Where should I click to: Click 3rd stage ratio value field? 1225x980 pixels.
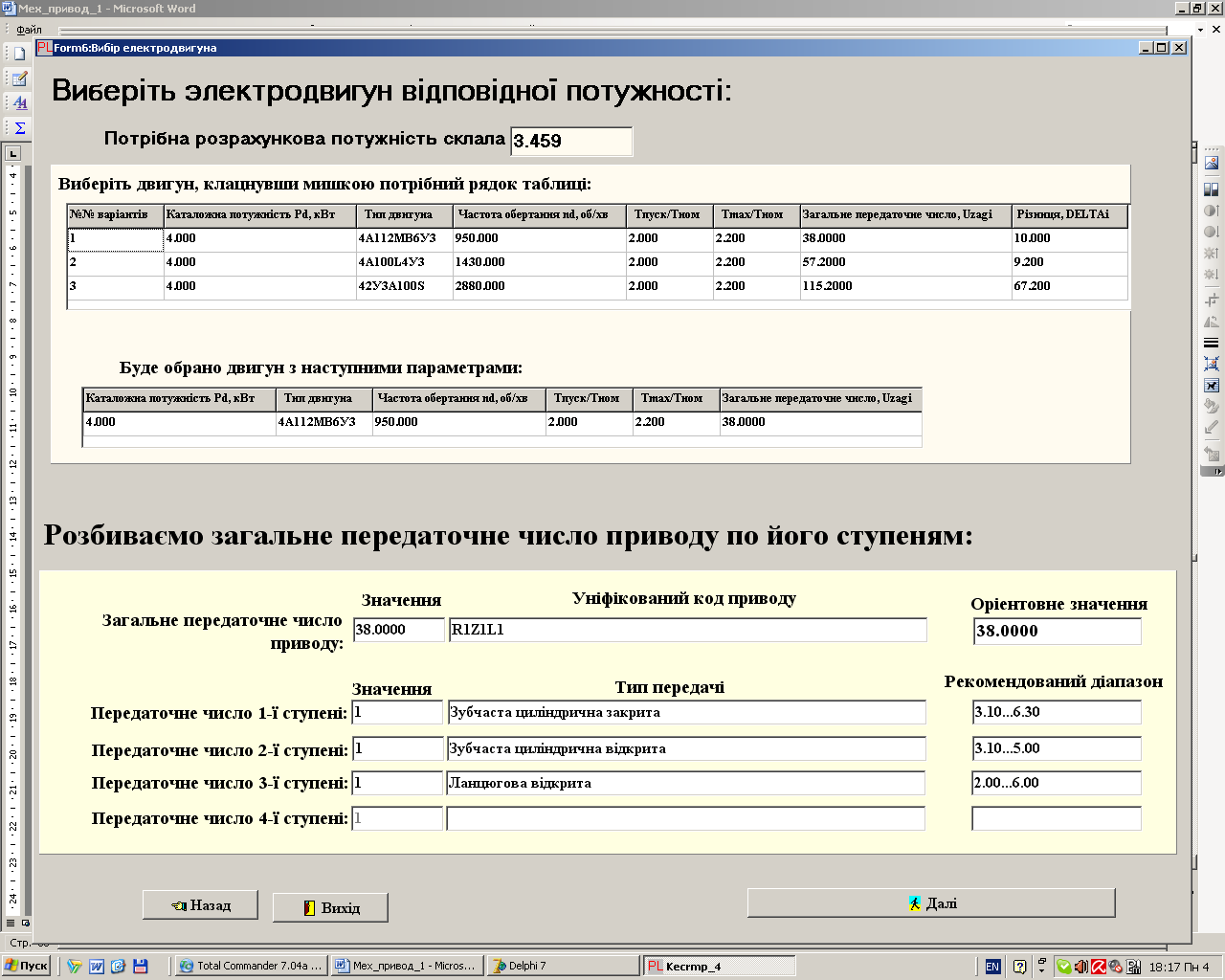397,783
